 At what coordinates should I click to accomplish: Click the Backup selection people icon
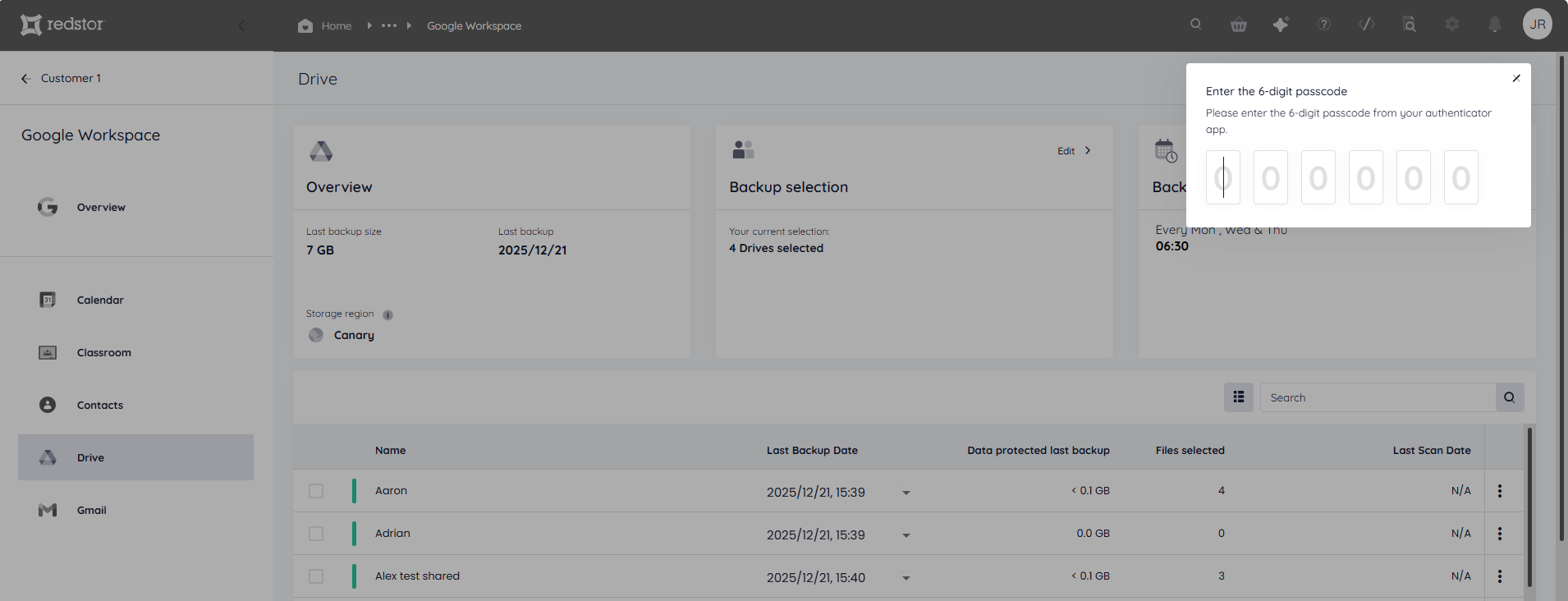point(743,149)
